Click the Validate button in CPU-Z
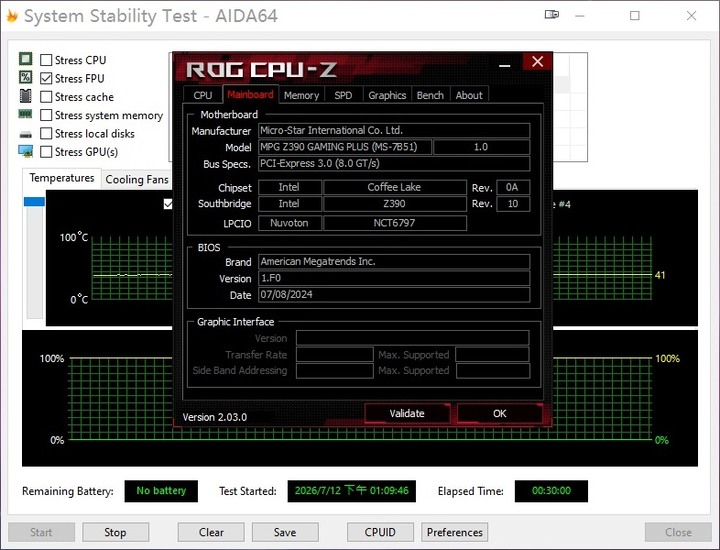720x550 pixels. [x=407, y=413]
